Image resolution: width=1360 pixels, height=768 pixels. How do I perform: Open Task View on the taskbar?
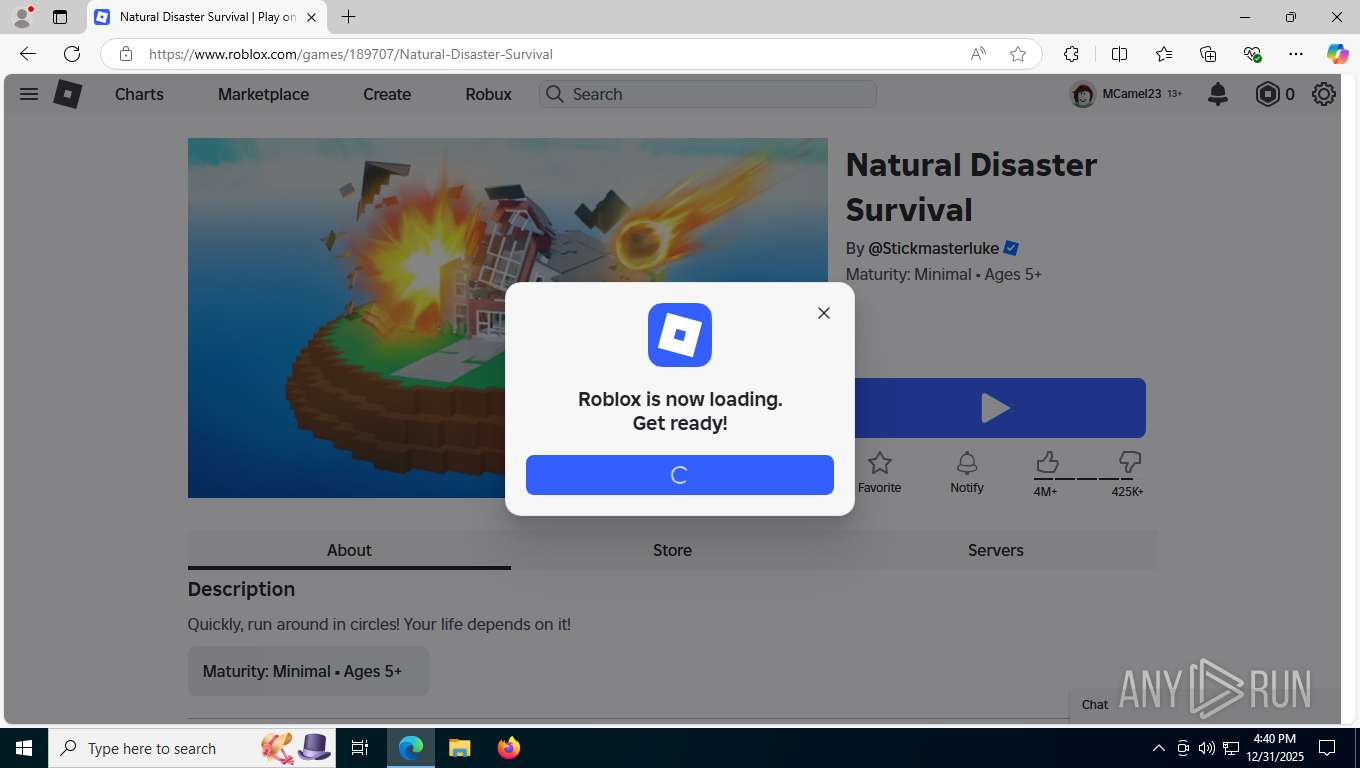360,748
